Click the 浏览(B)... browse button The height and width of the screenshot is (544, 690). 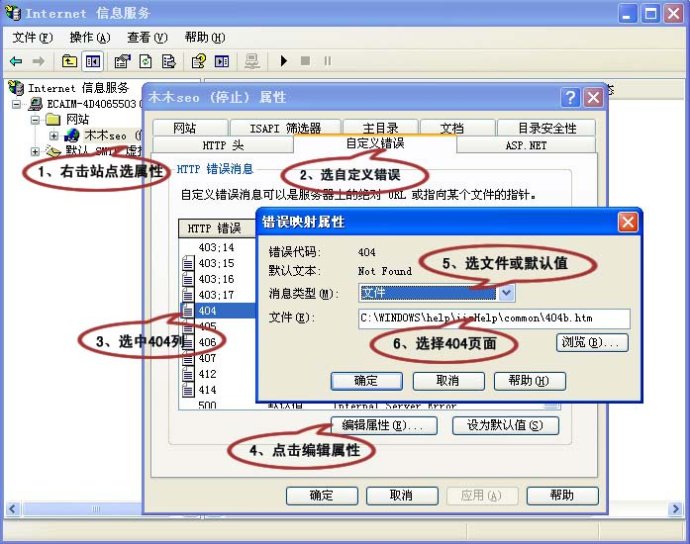592,343
